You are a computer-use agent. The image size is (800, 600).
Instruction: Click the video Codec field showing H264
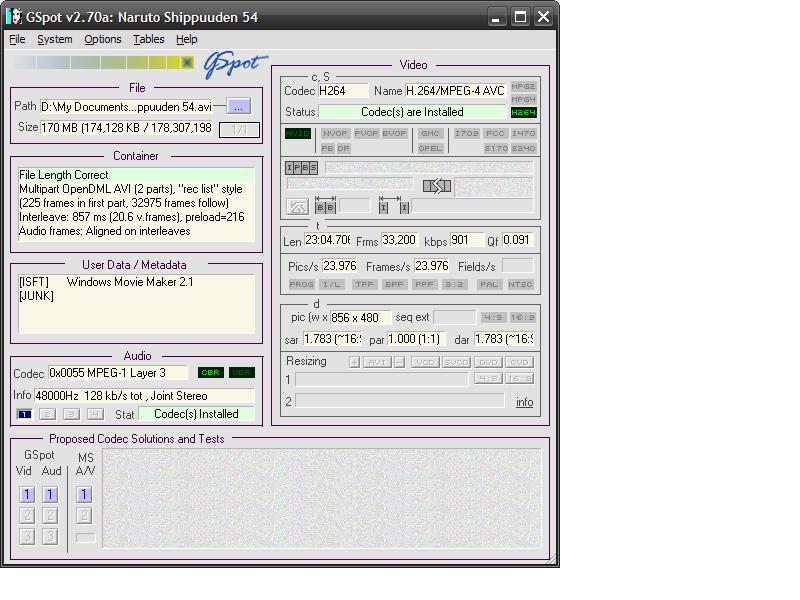coord(343,91)
